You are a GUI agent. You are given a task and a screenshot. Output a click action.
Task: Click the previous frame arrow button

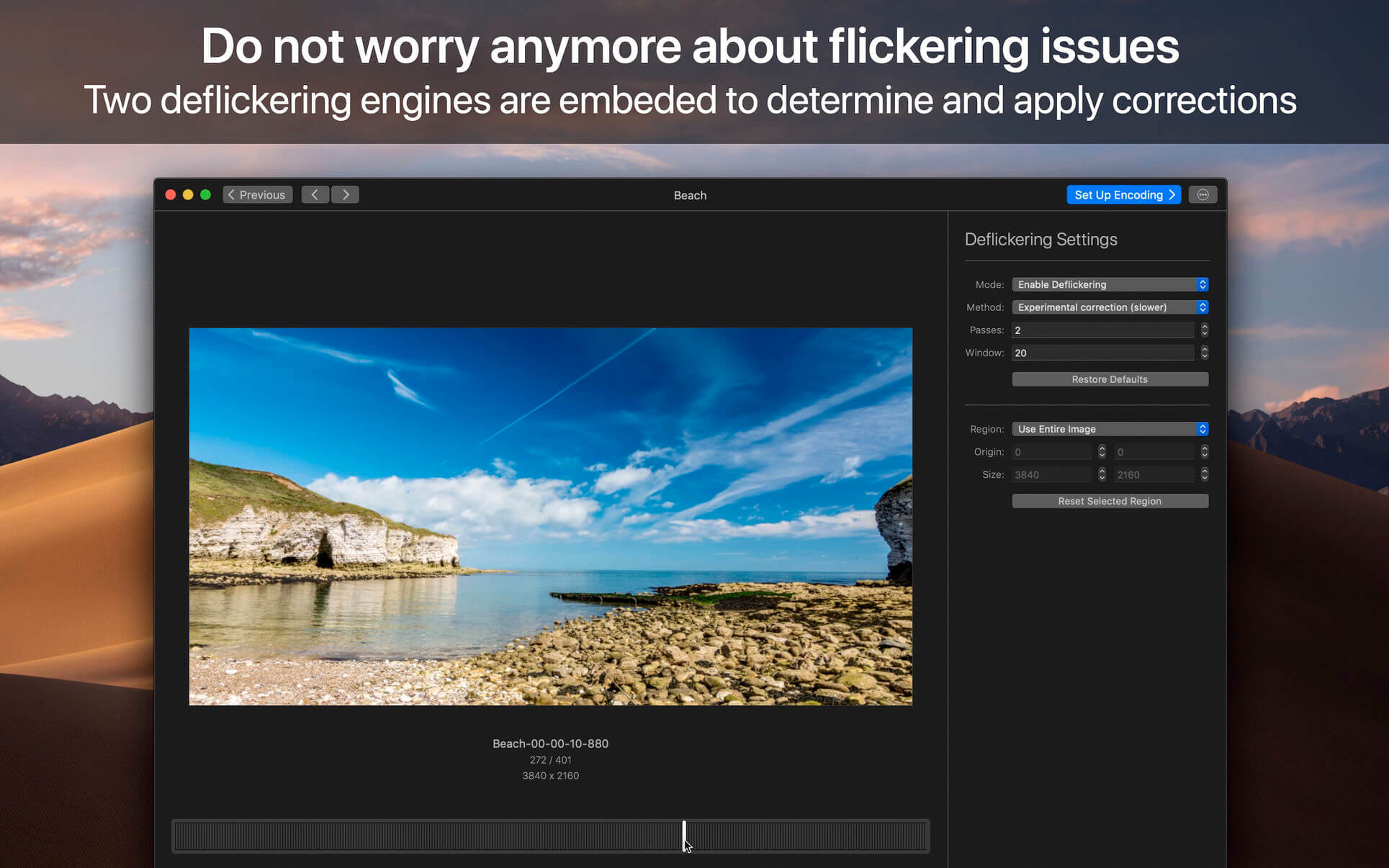click(315, 195)
